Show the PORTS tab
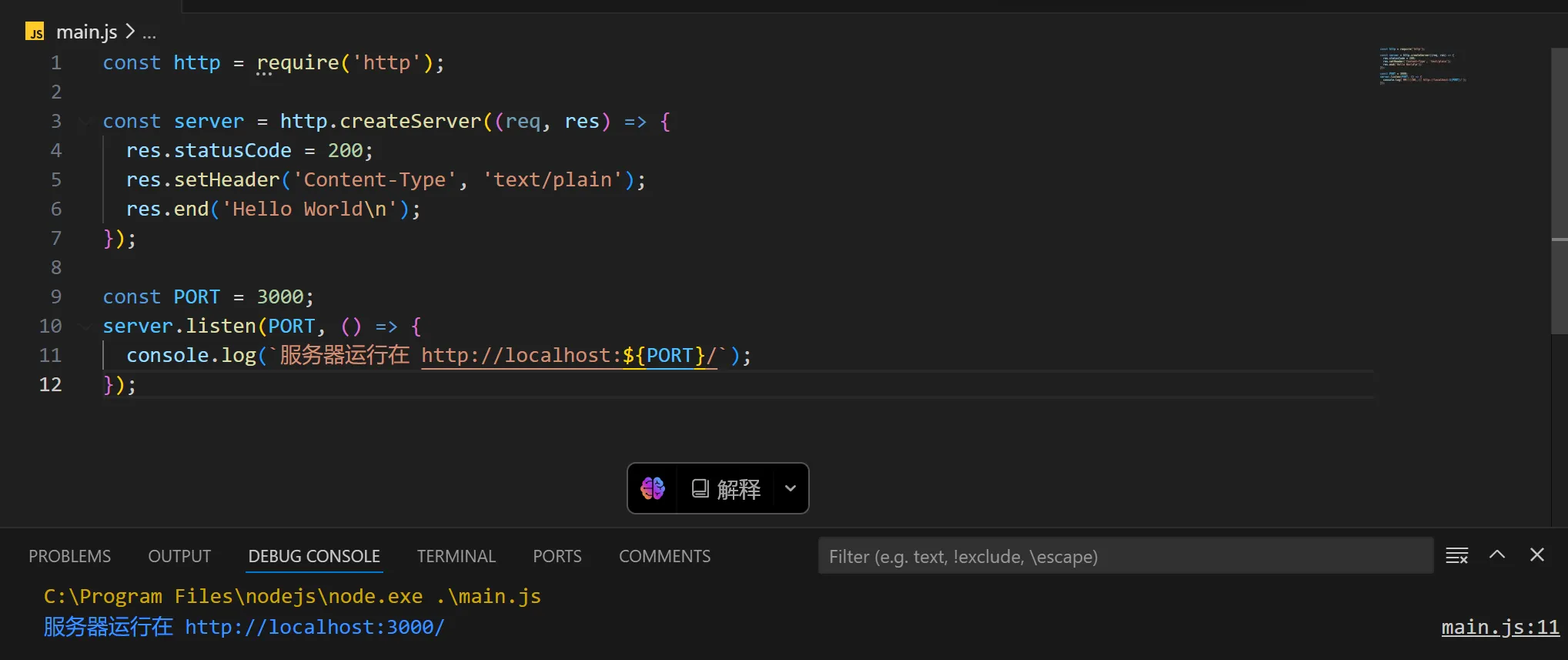This screenshot has width=1568, height=660. pyautogui.click(x=557, y=556)
